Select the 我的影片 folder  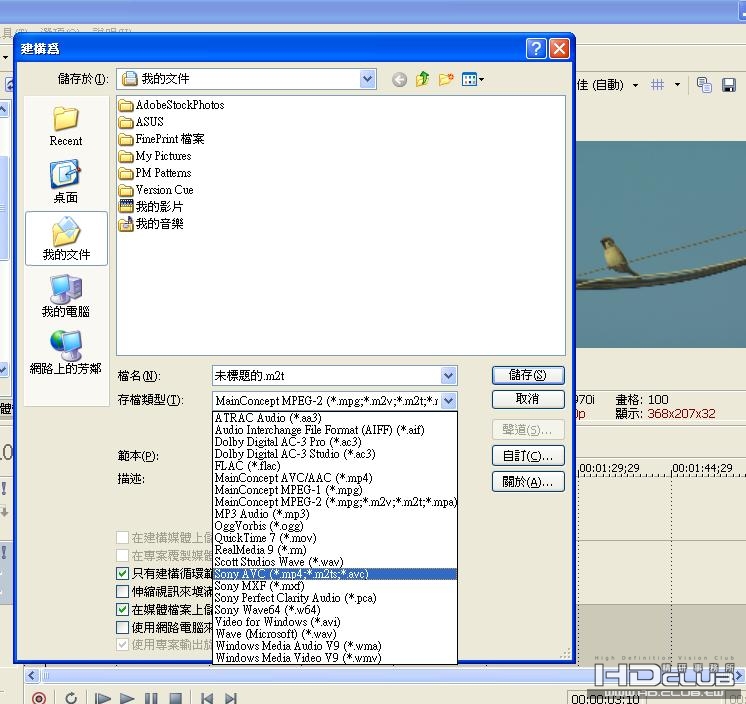pos(151,206)
